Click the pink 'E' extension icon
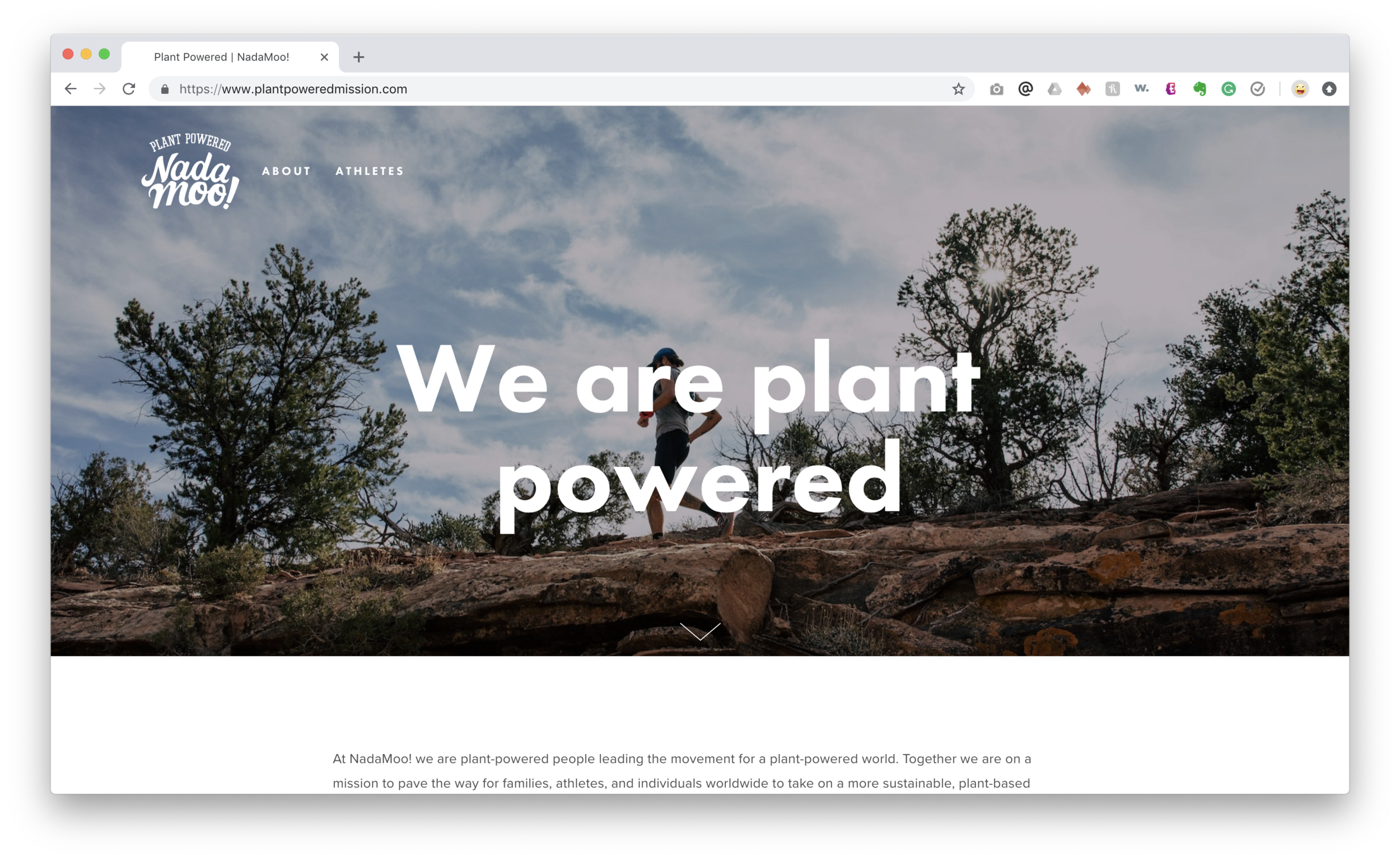Image resolution: width=1400 pixels, height=861 pixels. point(1170,89)
